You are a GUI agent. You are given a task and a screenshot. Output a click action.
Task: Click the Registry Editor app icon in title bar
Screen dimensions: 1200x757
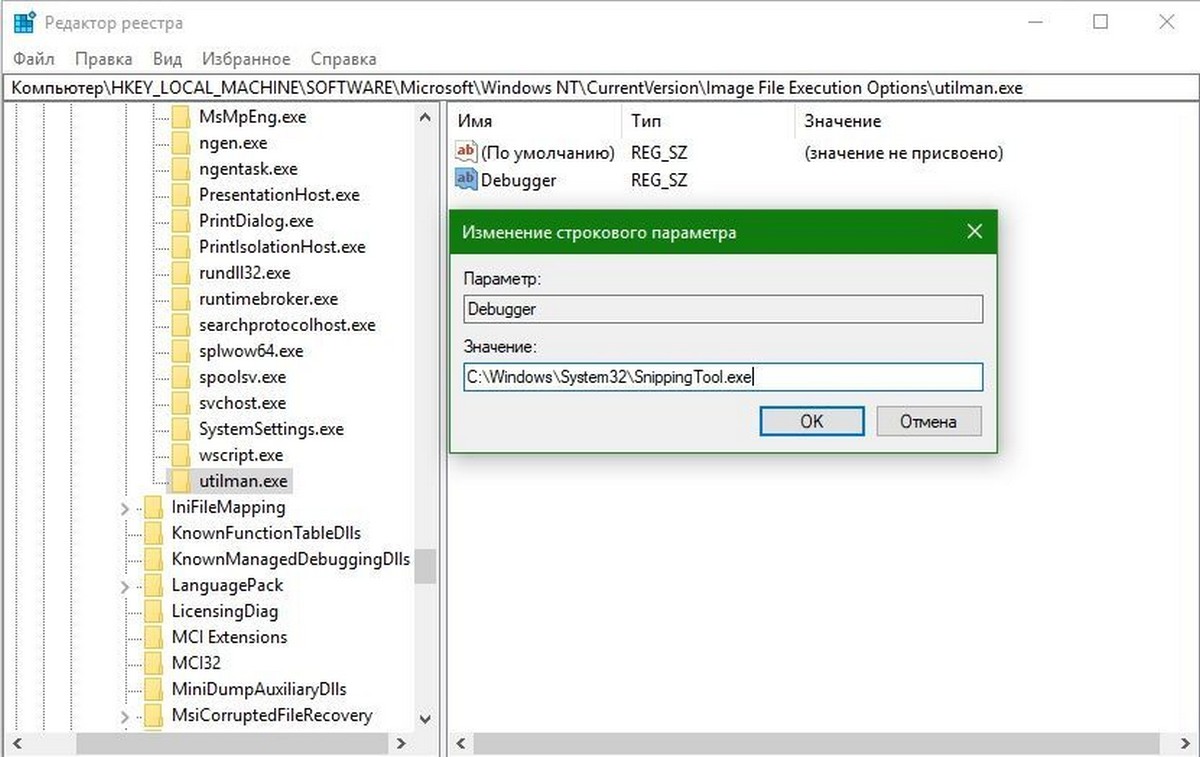25,22
